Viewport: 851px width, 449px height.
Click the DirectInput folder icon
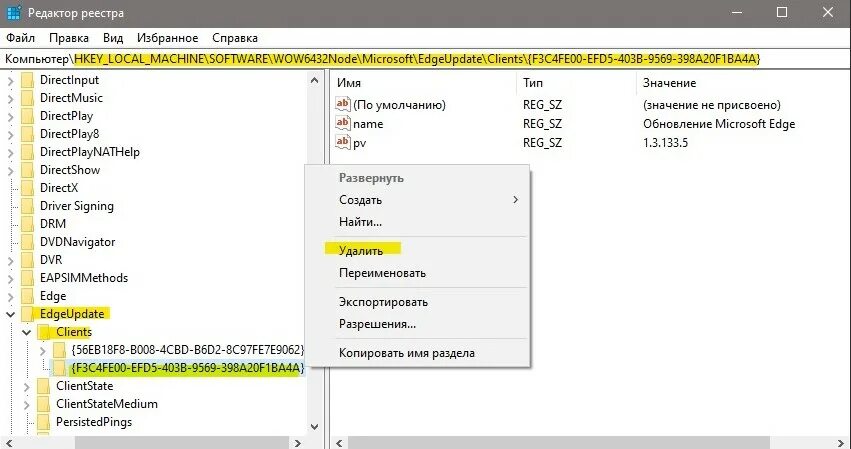coord(27,80)
